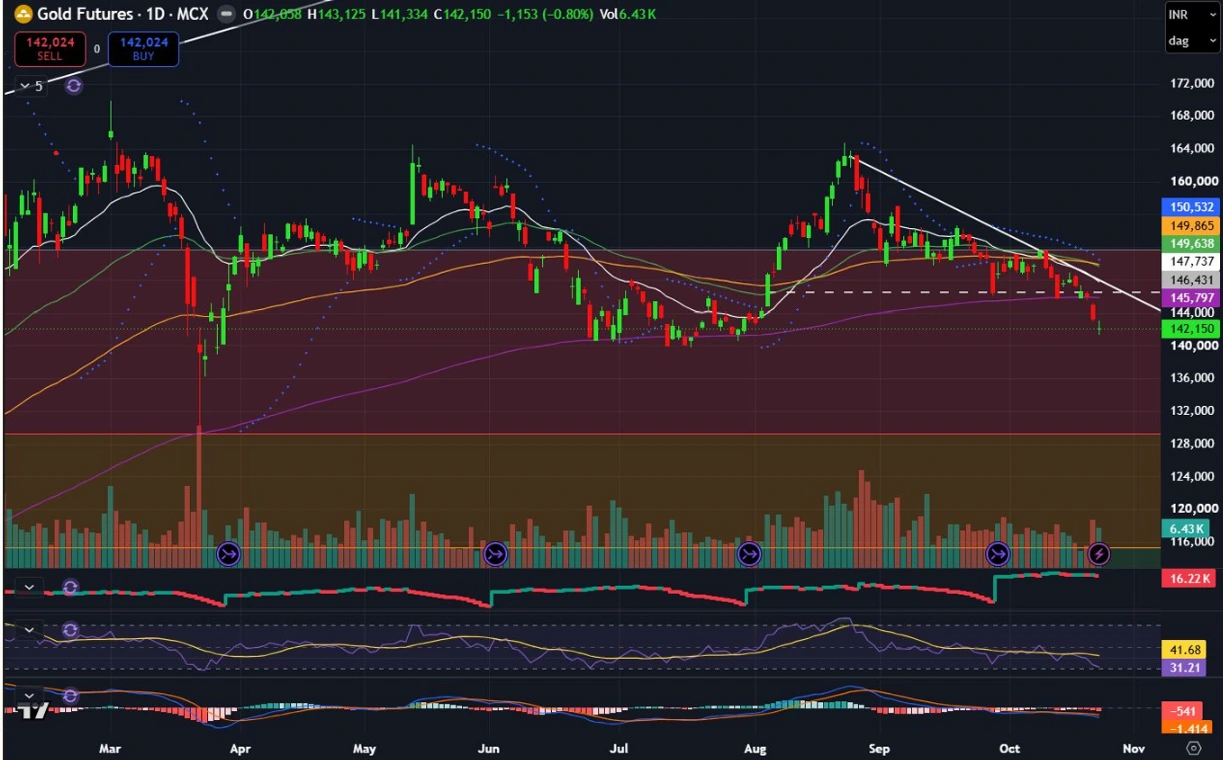Expand the RSI pane legend chevron
Screen dimensions: 1223x760
(x=30, y=629)
